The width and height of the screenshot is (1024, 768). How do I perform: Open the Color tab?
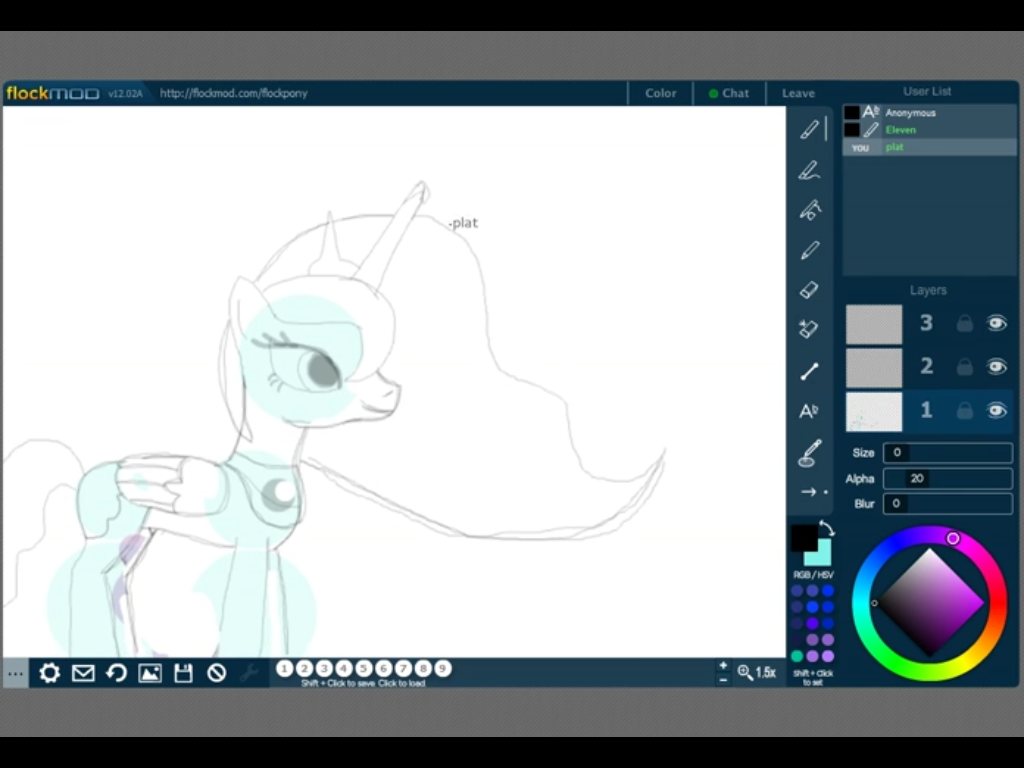(660, 93)
